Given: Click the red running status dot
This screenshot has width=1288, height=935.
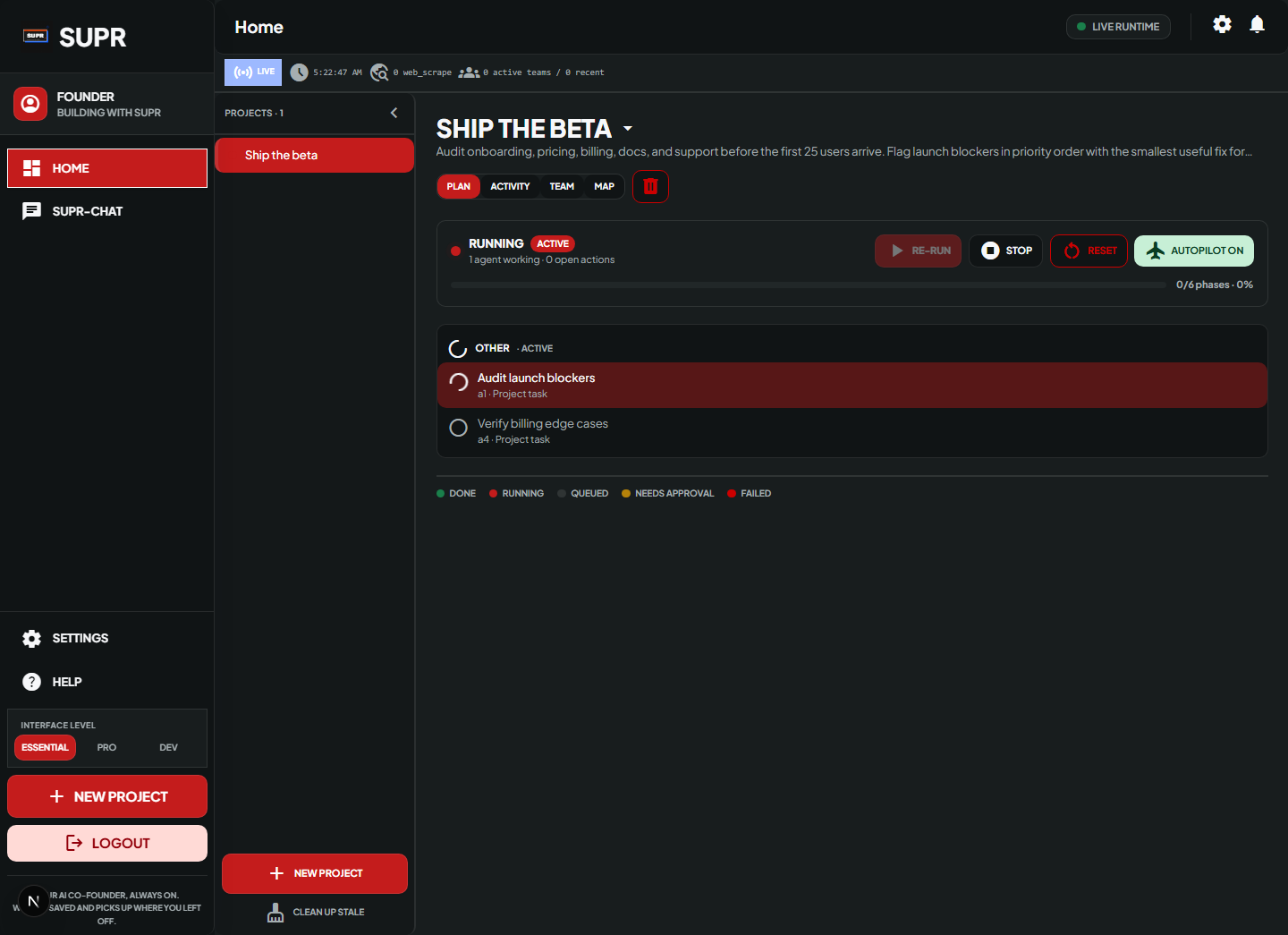Looking at the screenshot, I should tap(455, 251).
